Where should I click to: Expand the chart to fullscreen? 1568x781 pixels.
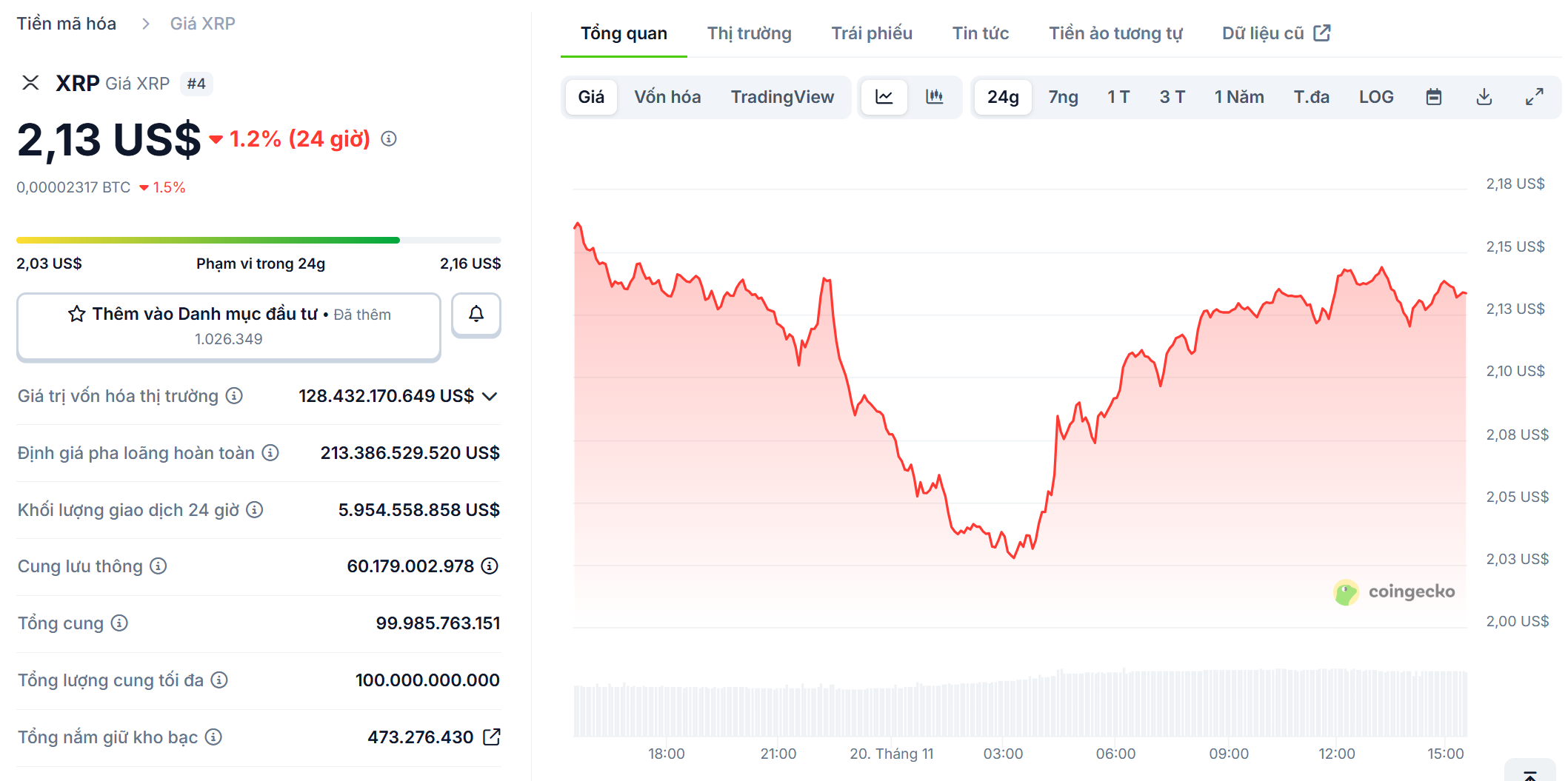(x=1535, y=96)
